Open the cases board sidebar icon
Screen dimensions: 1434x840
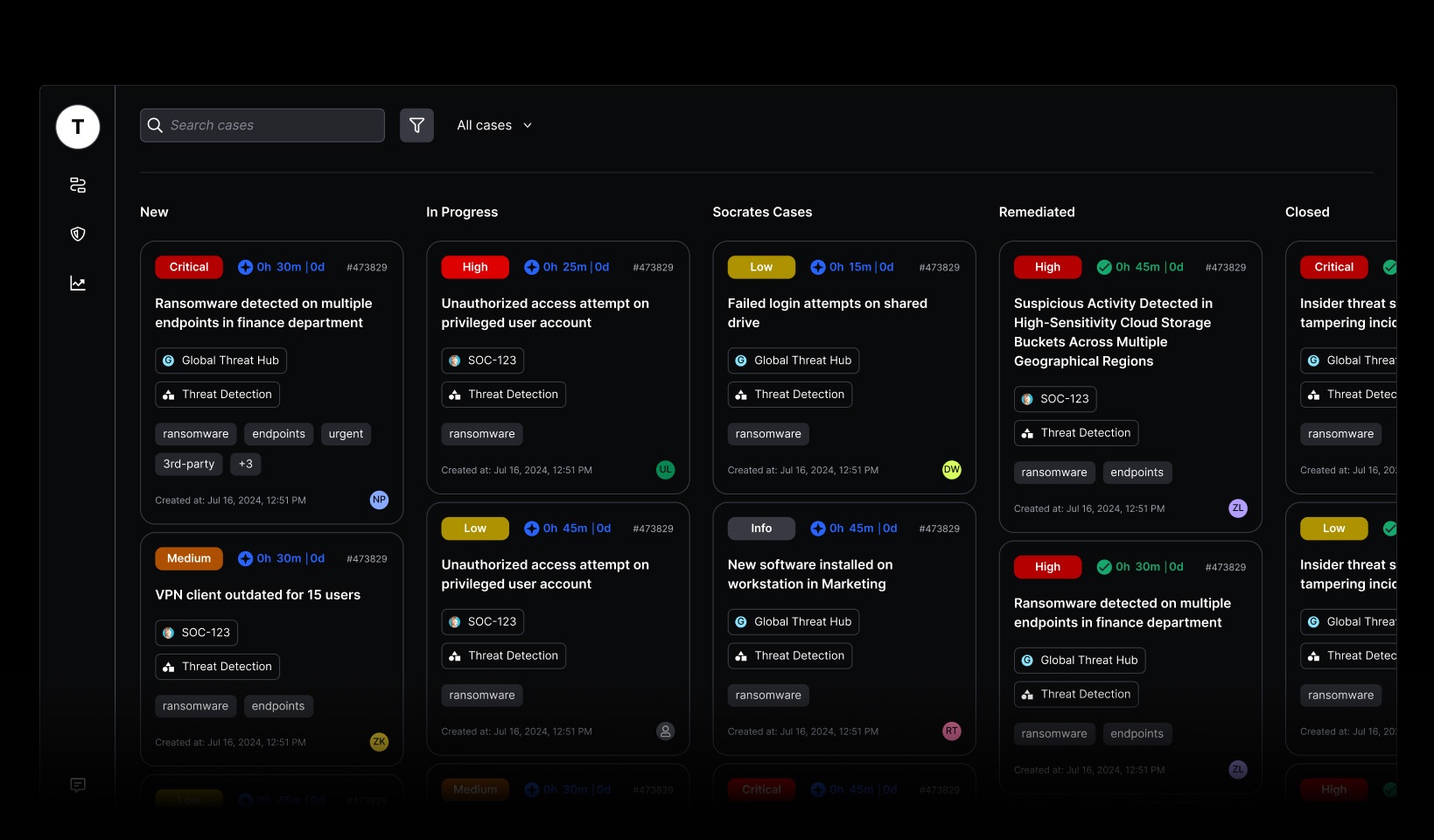pos(78,185)
